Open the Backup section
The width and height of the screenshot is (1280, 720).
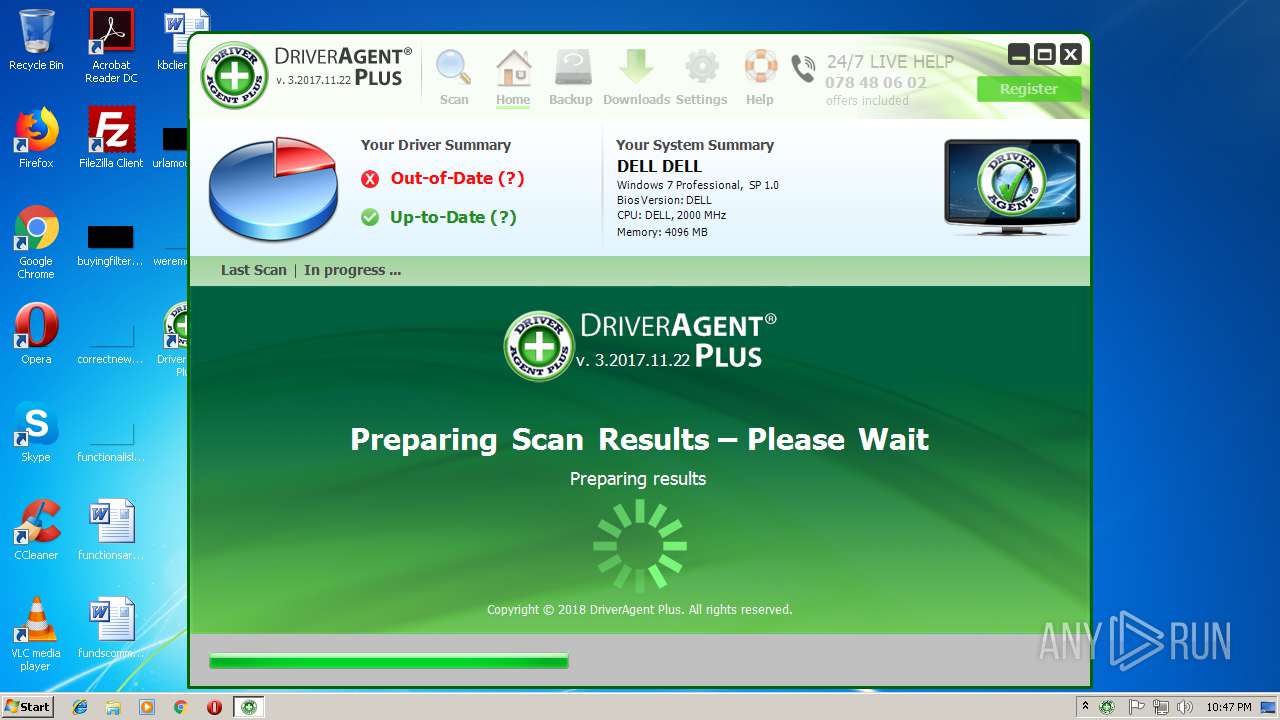pos(571,77)
